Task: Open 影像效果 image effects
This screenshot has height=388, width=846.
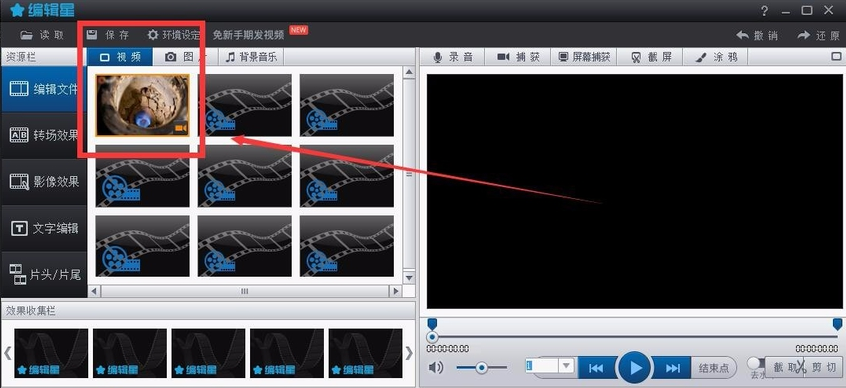Action: (43, 181)
